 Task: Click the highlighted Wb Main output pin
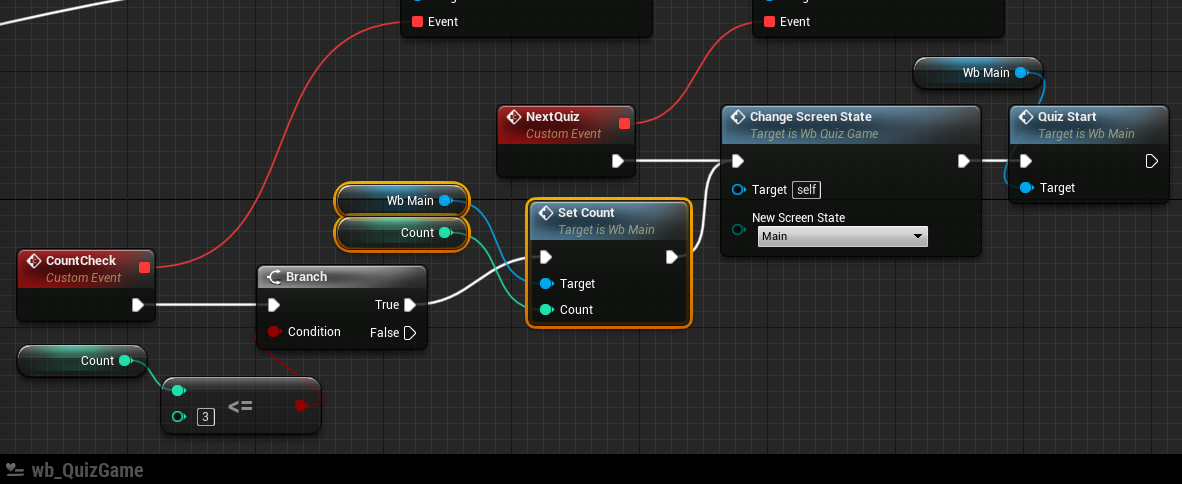[445, 201]
